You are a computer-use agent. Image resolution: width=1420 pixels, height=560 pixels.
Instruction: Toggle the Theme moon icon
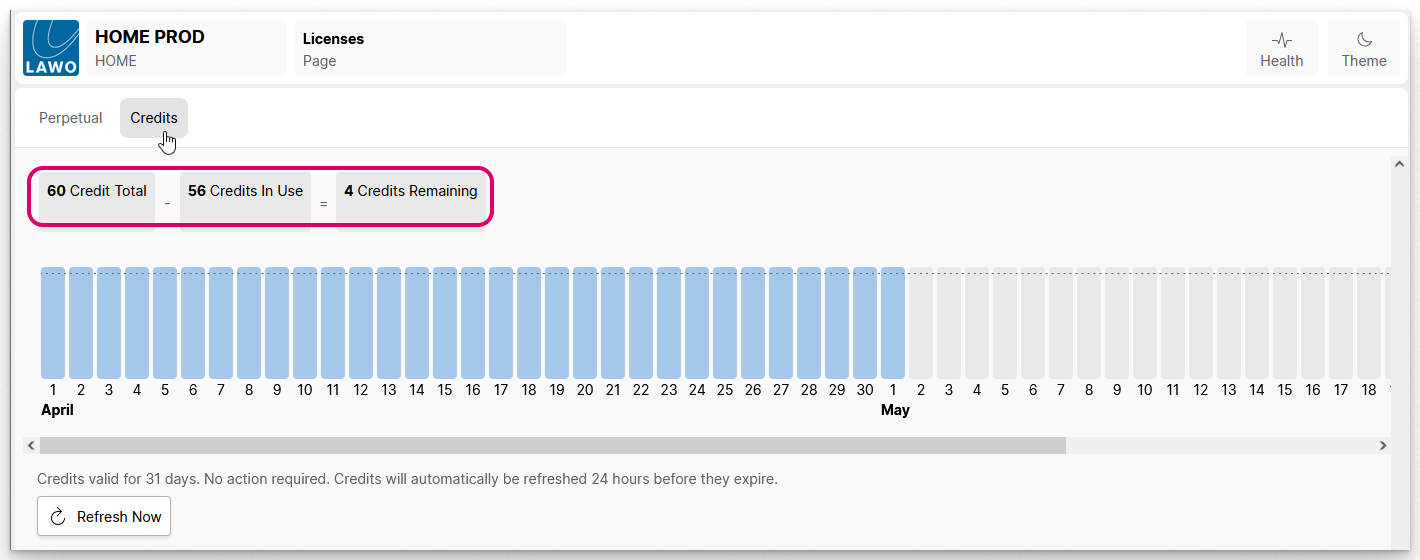pyautogui.click(x=1364, y=40)
